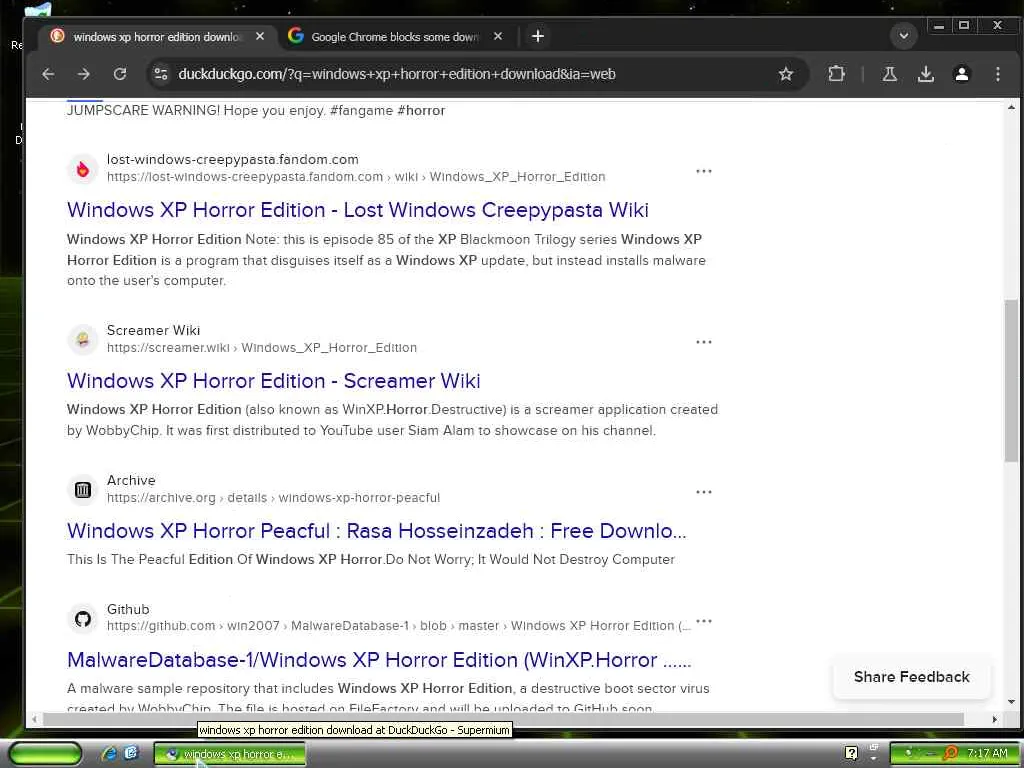Launch Internet Explorer from quick launch
This screenshot has width=1024, height=768.
pyautogui.click(x=109, y=754)
